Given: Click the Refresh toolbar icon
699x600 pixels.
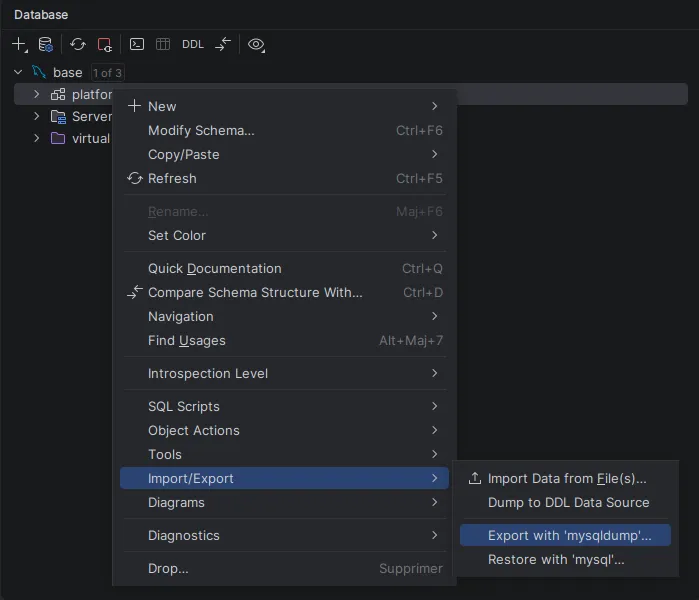Looking at the screenshot, I should coord(78,45).
